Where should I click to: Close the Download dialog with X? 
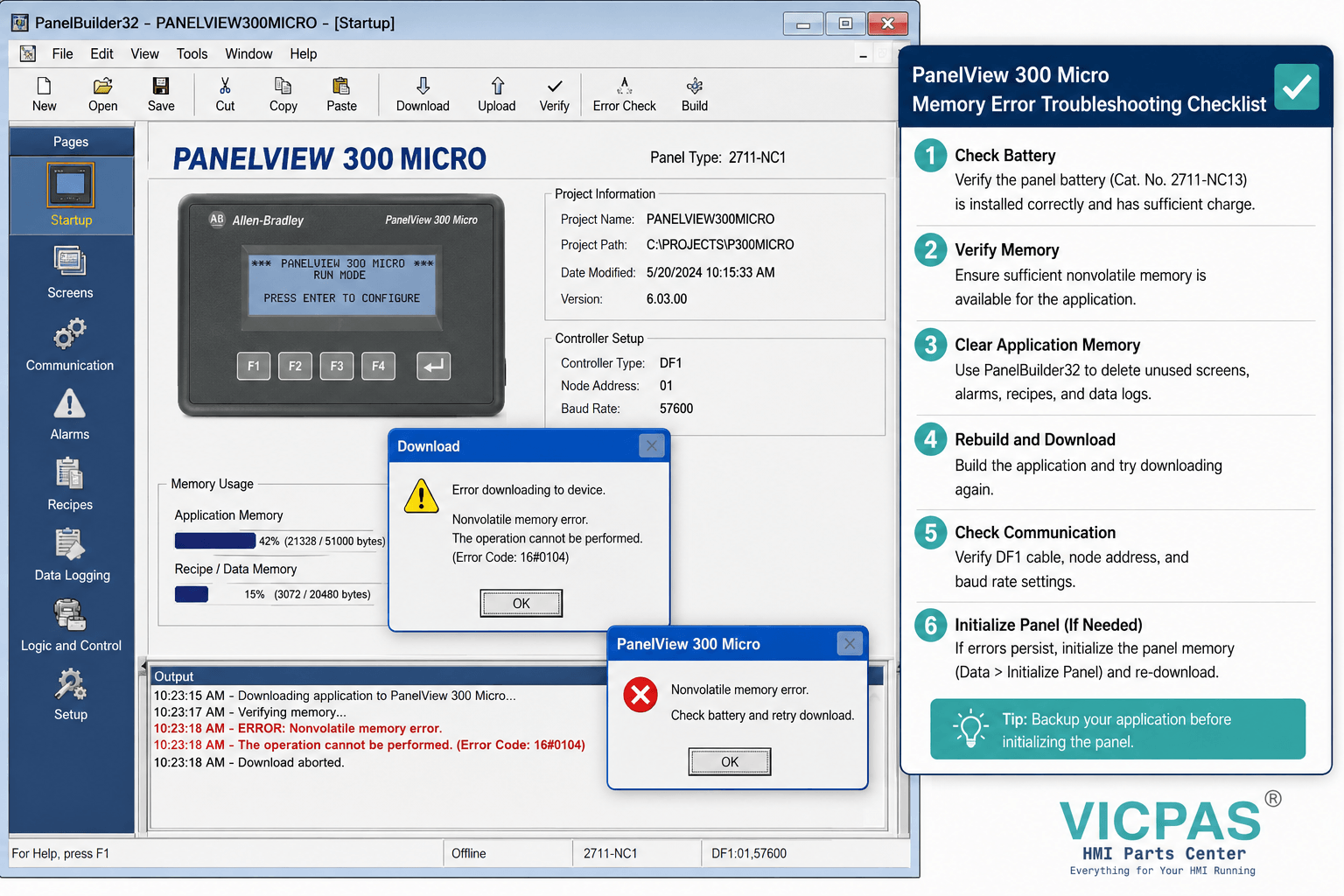pos(651,446)
